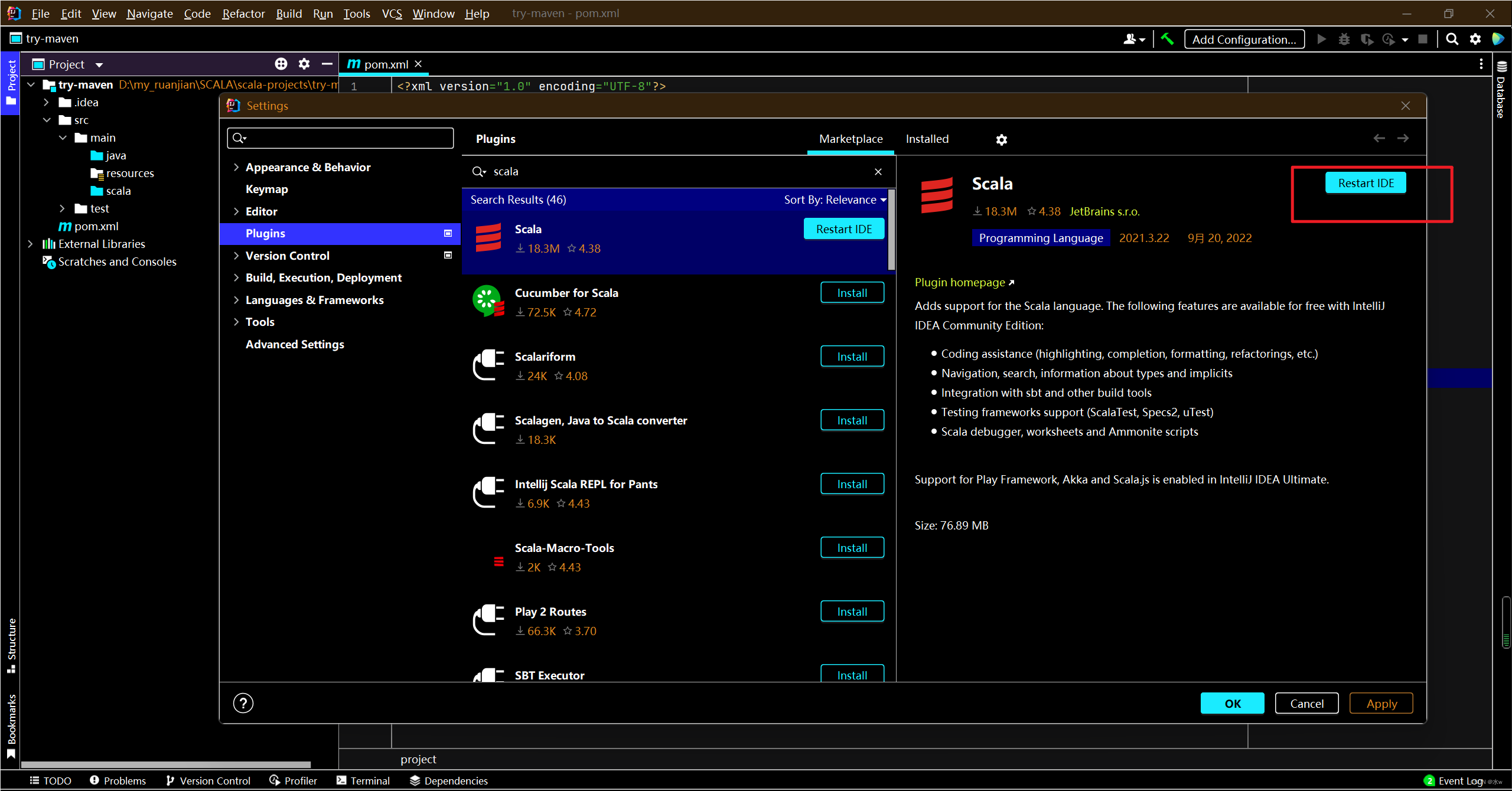Click the settings search input field

tap(348, 138)
